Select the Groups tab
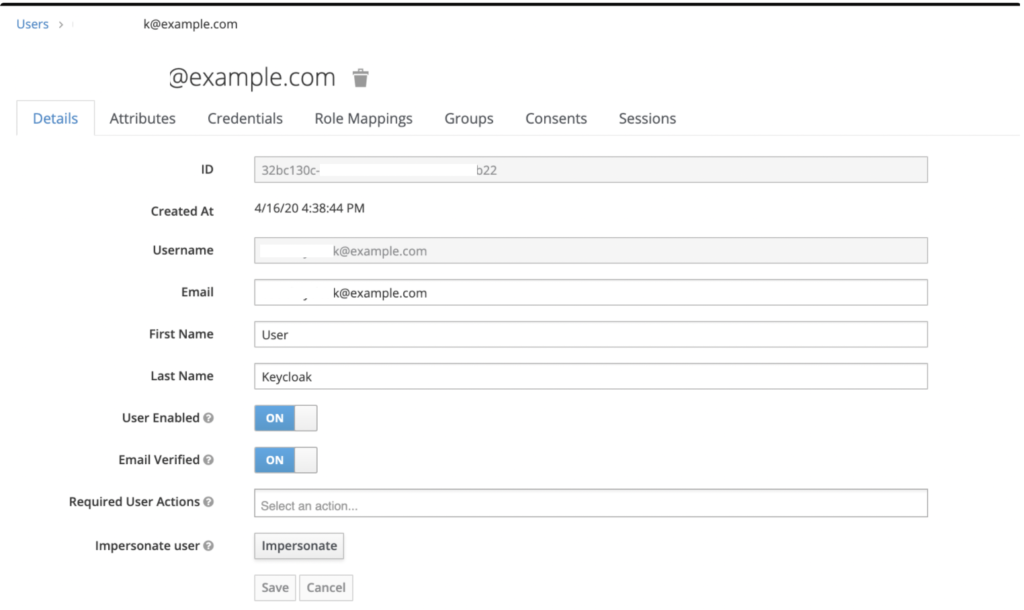Viewport: 1024px width, 610px height. [469, 118]
